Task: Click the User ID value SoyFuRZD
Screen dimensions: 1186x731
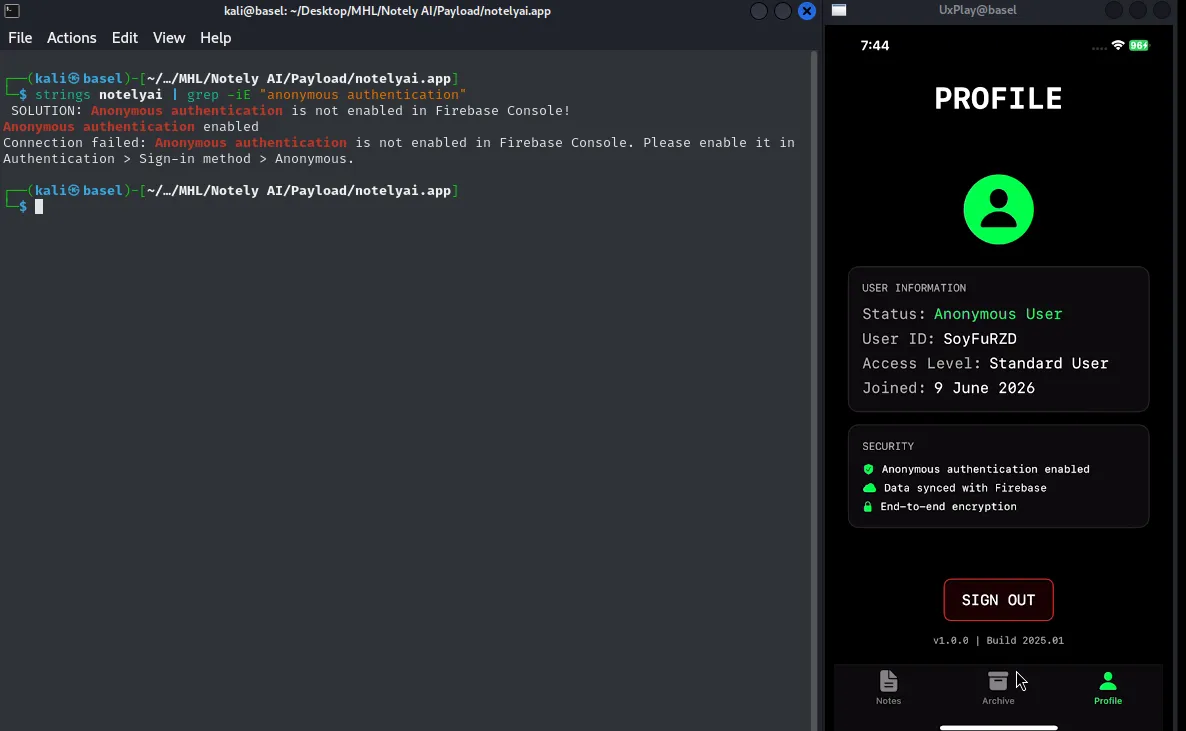Action: pyautogui.click(x=980, y=339)
